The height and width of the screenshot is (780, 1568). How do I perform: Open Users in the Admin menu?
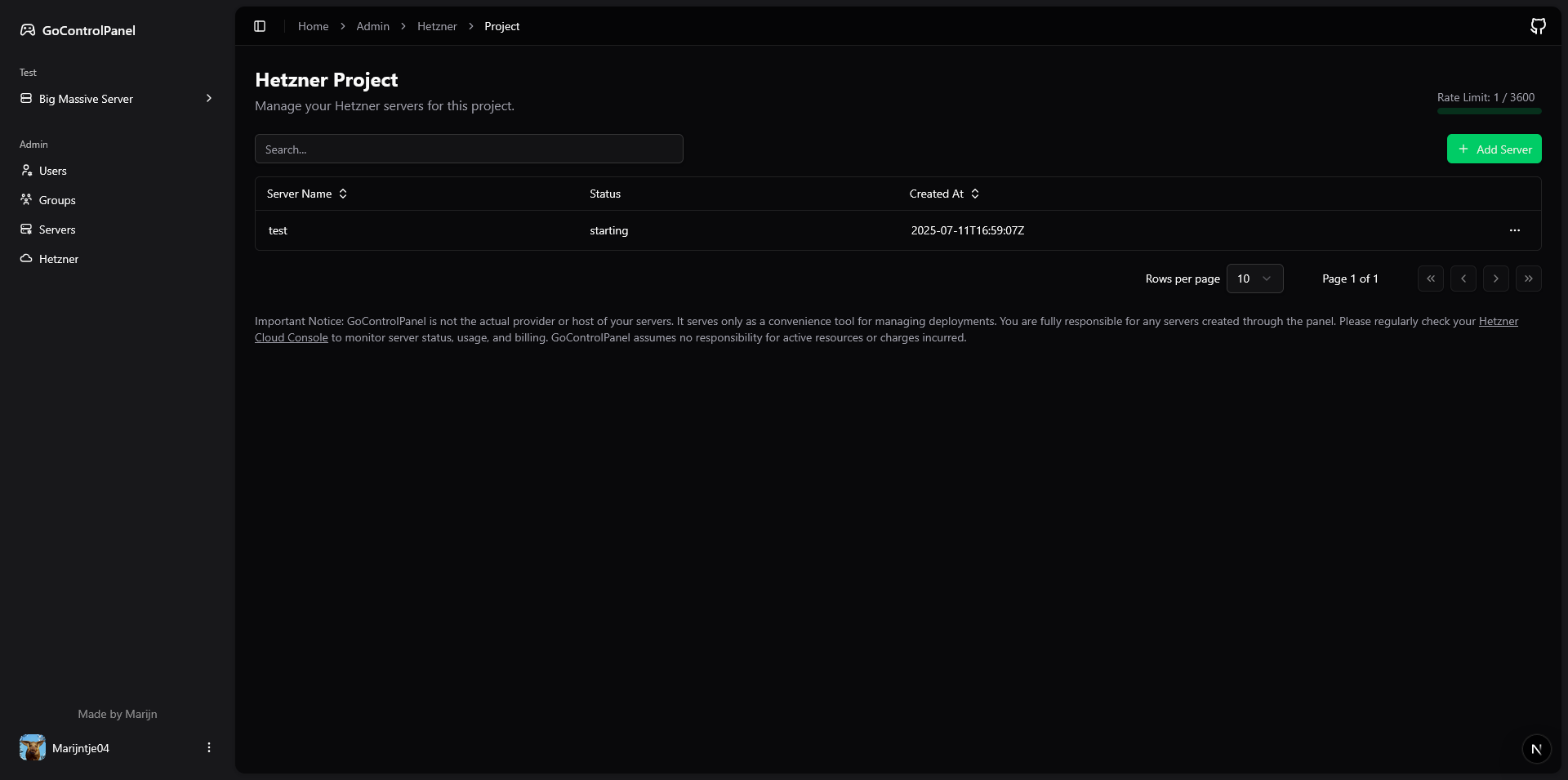tap(118, 171)
